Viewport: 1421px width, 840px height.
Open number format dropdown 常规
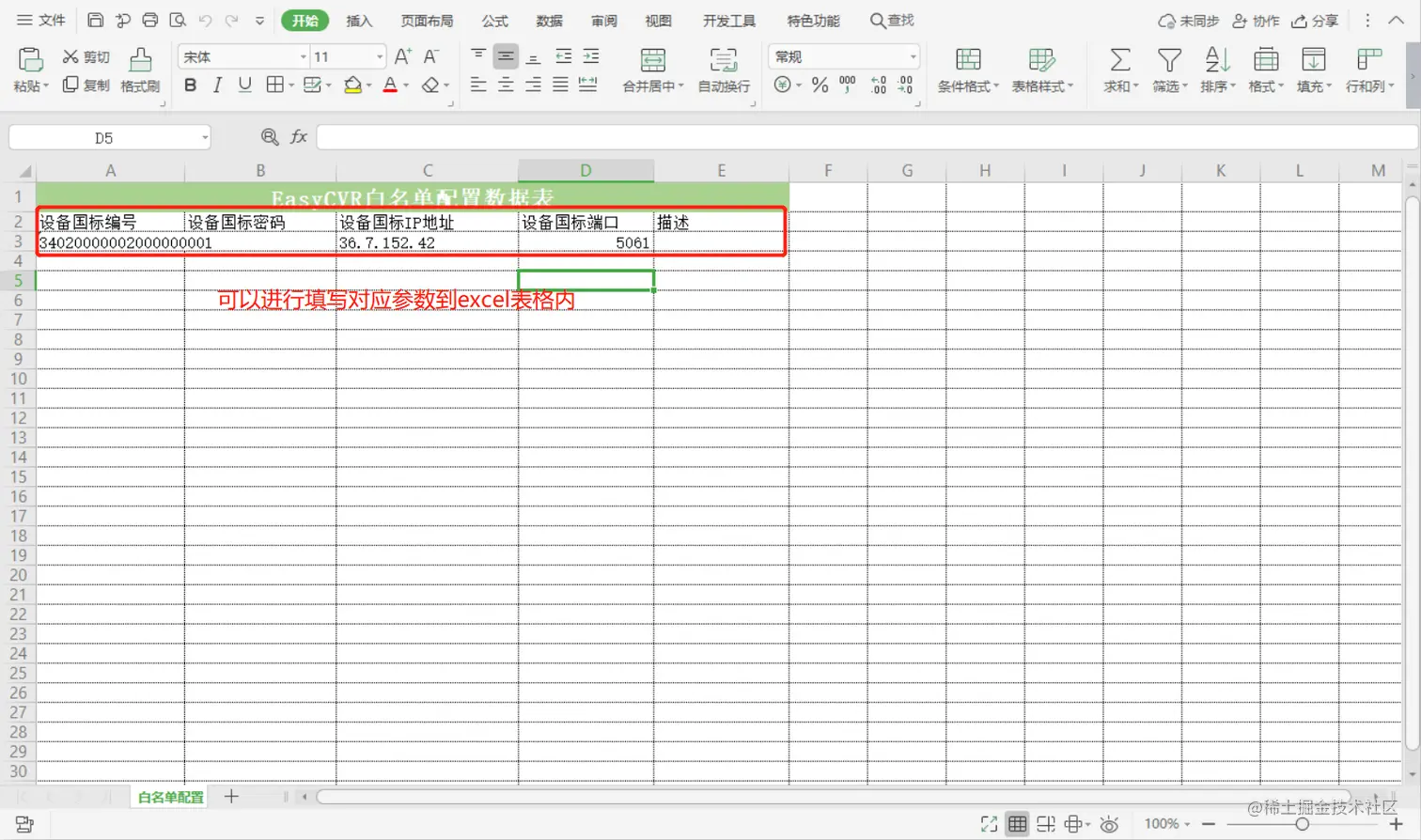[913, 57]
